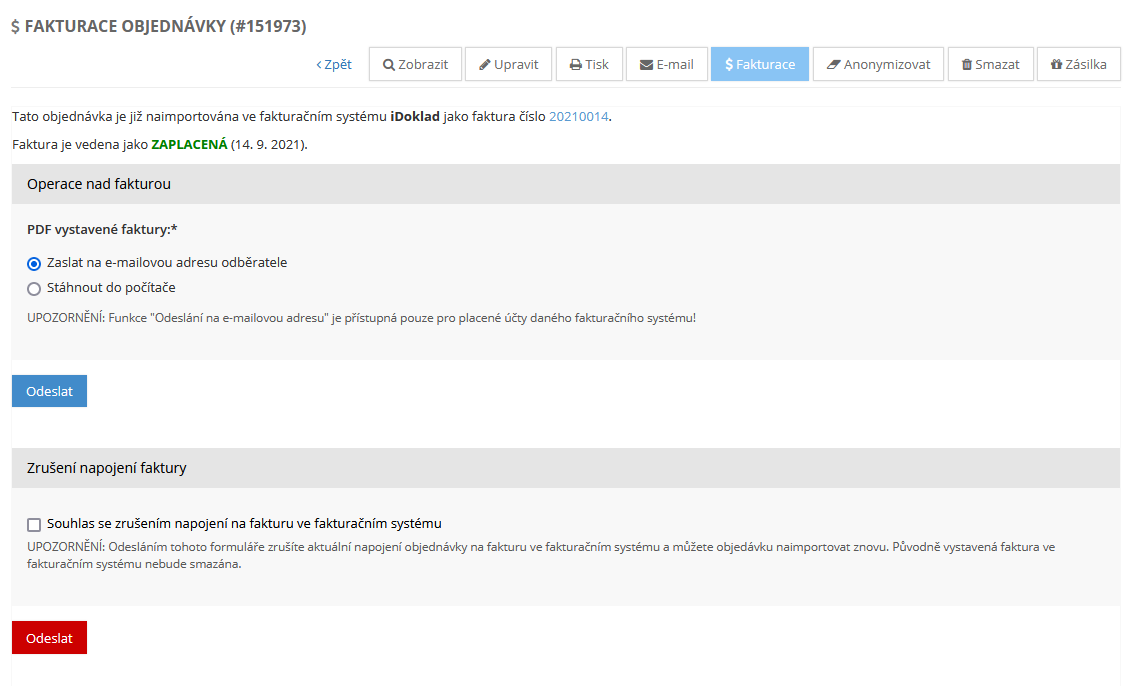
Task: Click the 'PDF vystavené faktury' field label
Action: (102, 229)
